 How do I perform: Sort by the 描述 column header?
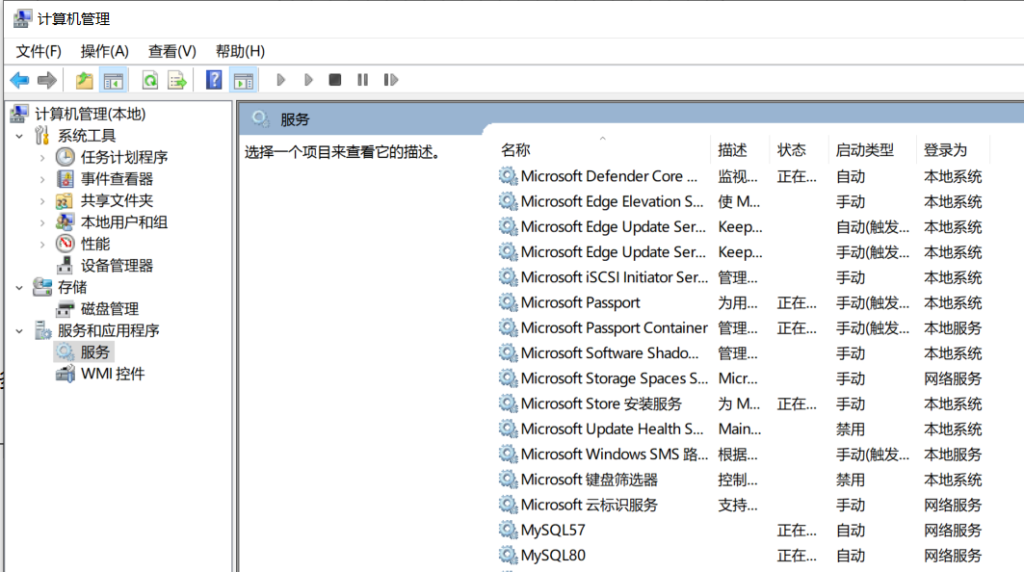point(740,150)
